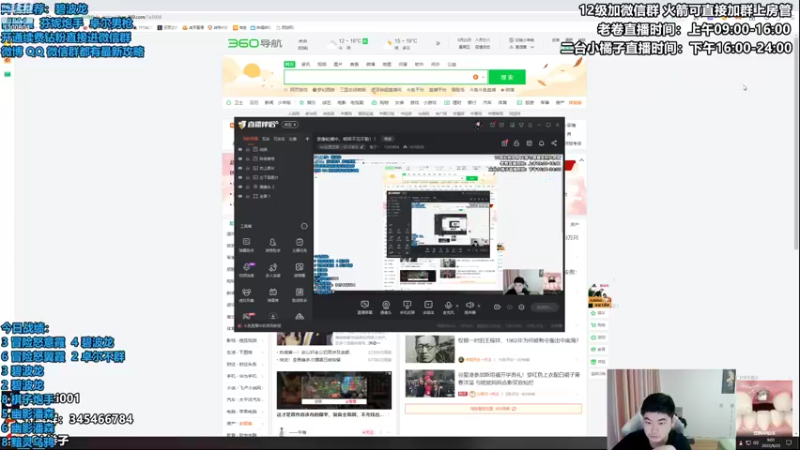Open the black-and-white portrait news thumbnail

point(430,349)
